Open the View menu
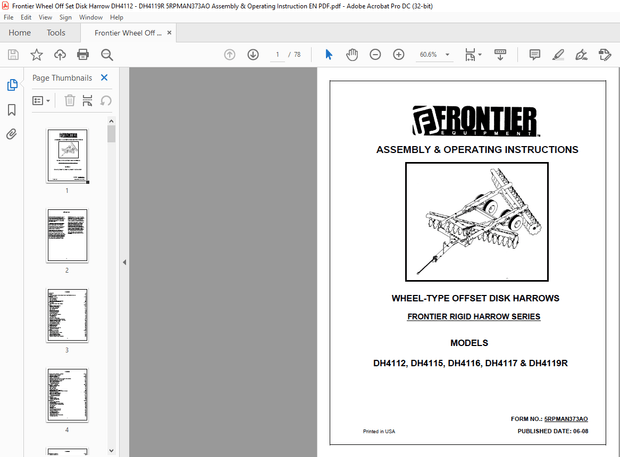 tap(43, 17)
